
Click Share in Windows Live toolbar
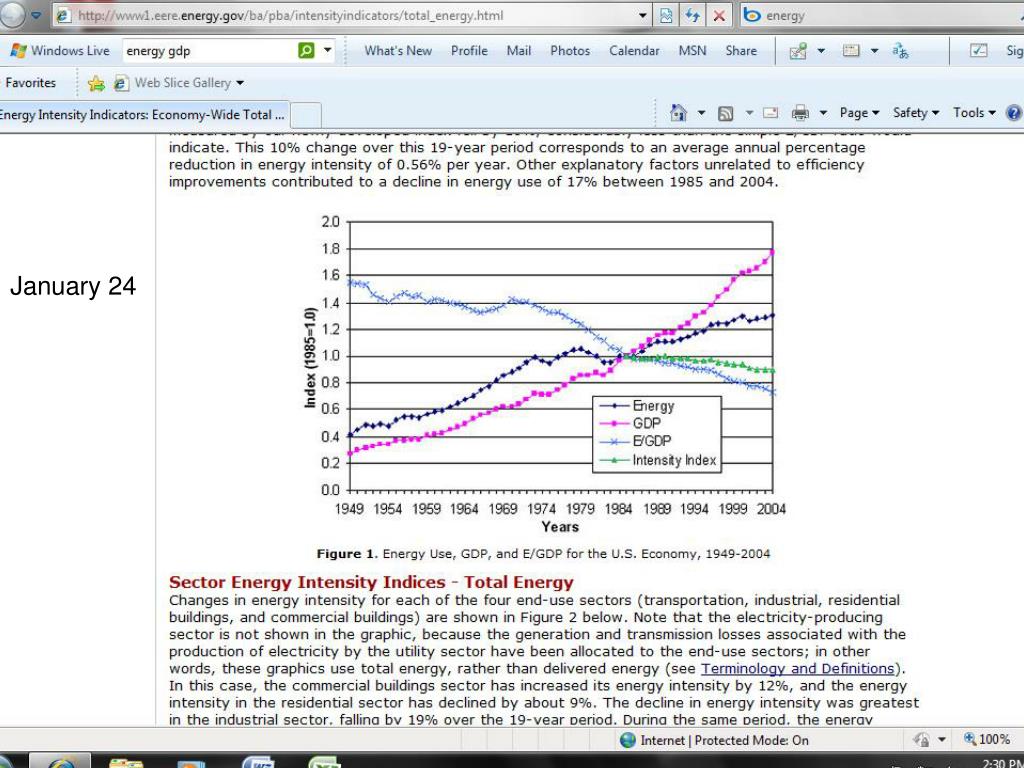point(741,51)
